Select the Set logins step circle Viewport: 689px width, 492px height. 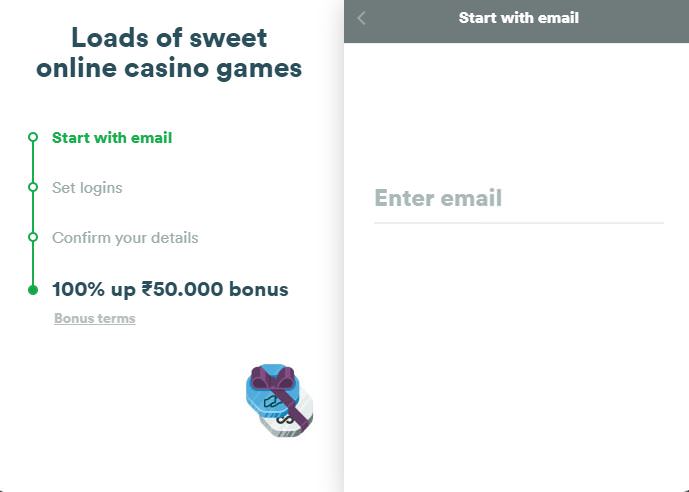point(33,187)
